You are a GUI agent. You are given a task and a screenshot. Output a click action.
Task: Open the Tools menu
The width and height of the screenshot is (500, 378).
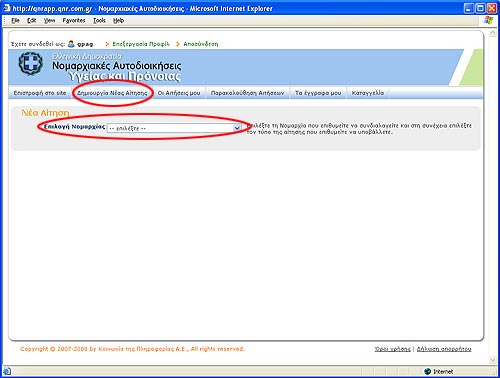(x=99, y=21)
